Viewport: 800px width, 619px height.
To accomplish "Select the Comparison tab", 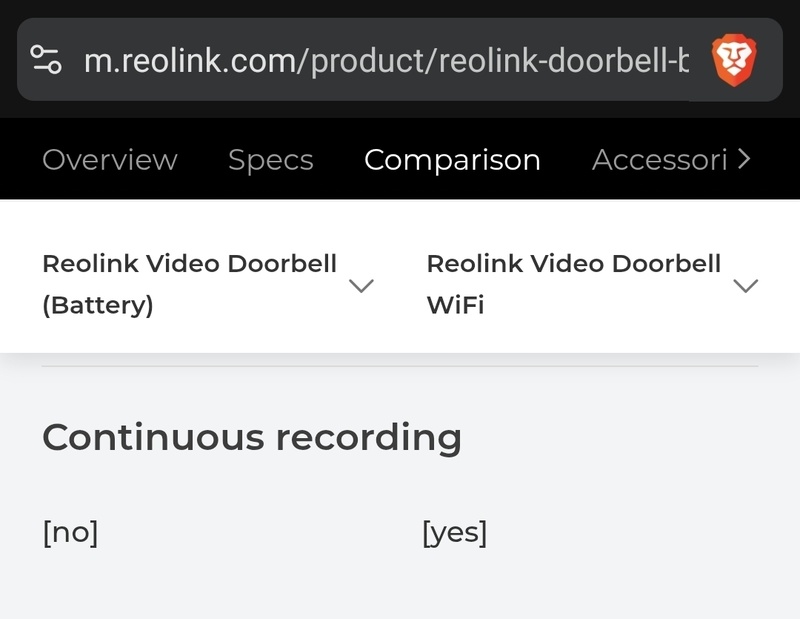I will pos(452,160).
